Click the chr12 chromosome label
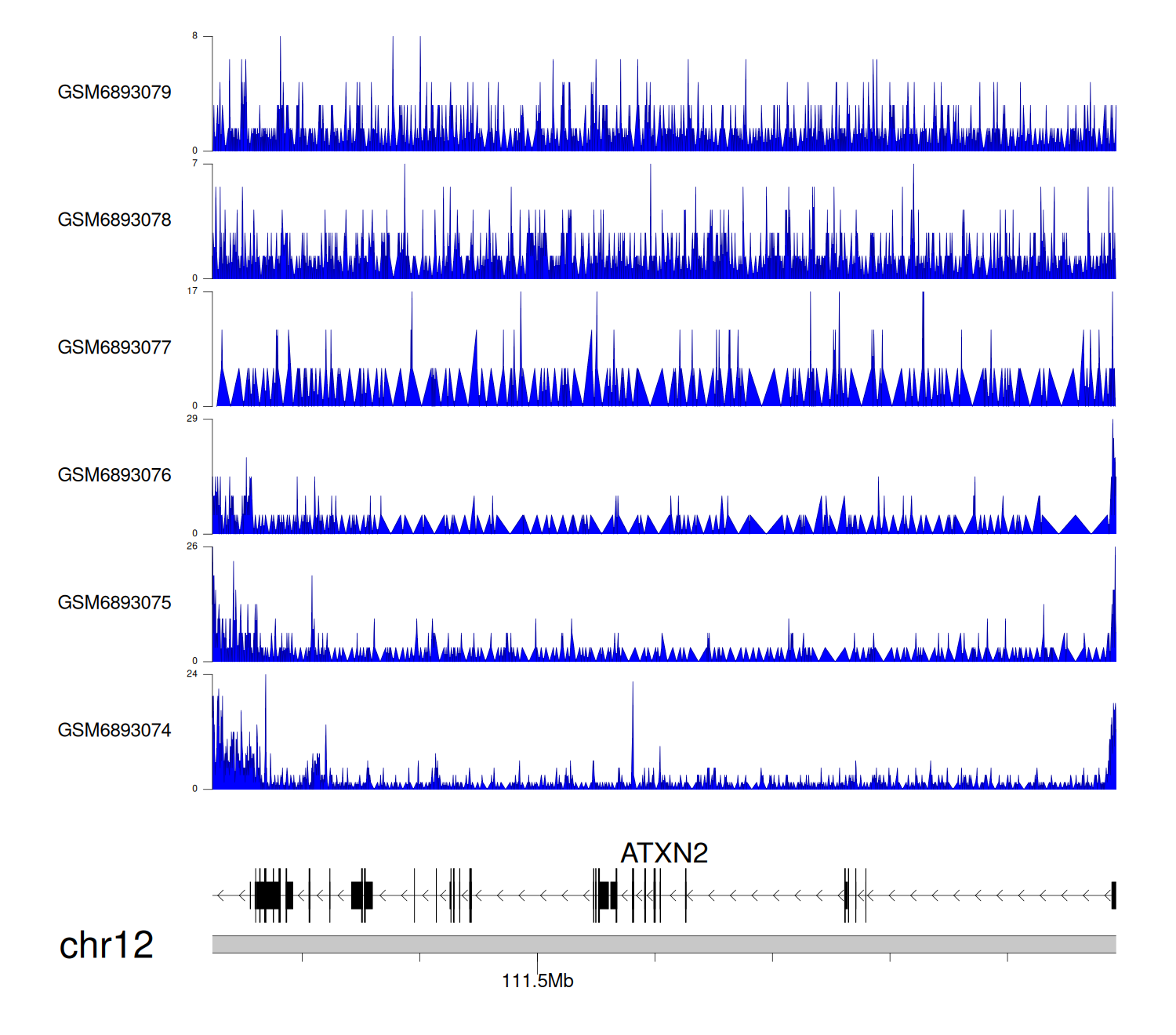The image size is (1176, 1035). click(x=107, y=945)
